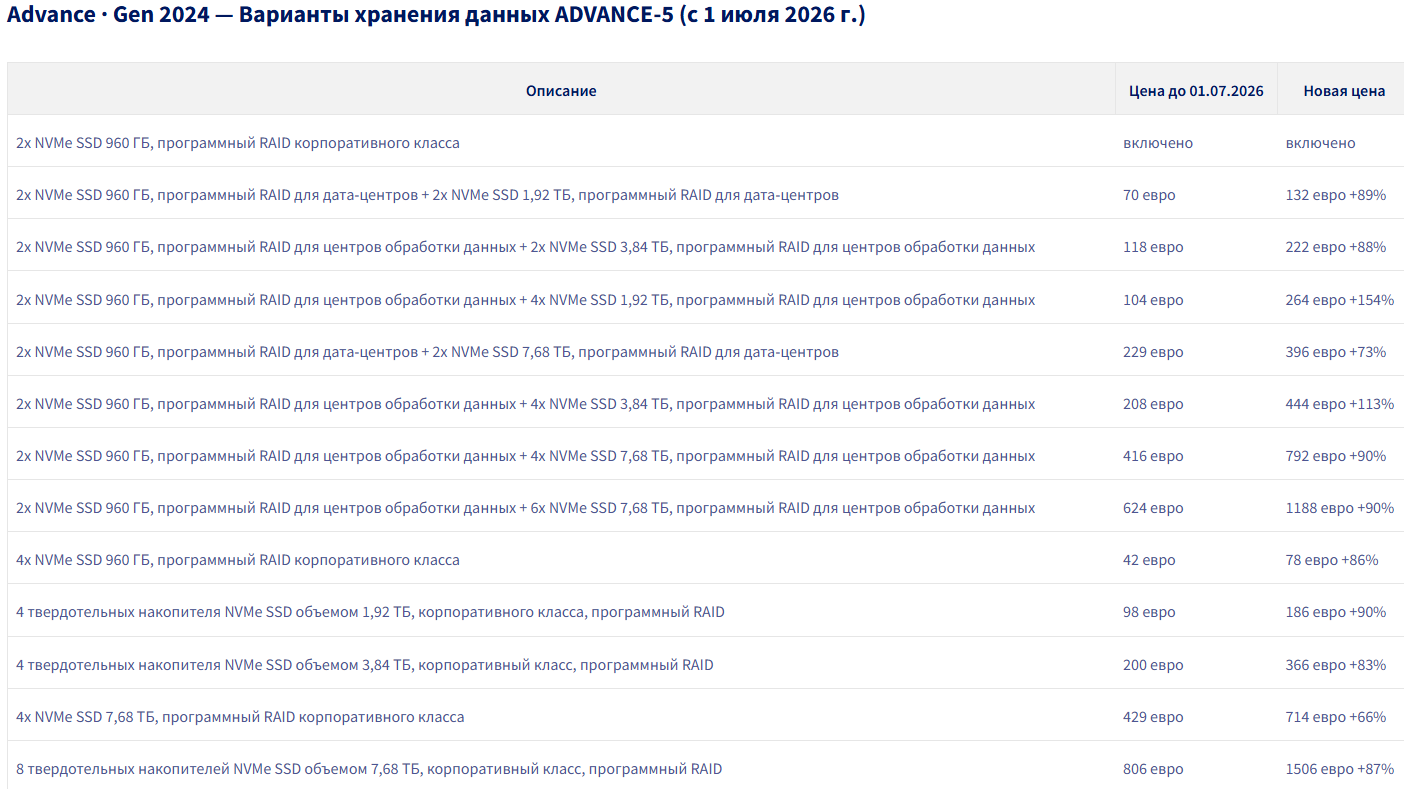Click the new price "366 евро +83%"
The image size is (1404, 789).
[1336, 665]
